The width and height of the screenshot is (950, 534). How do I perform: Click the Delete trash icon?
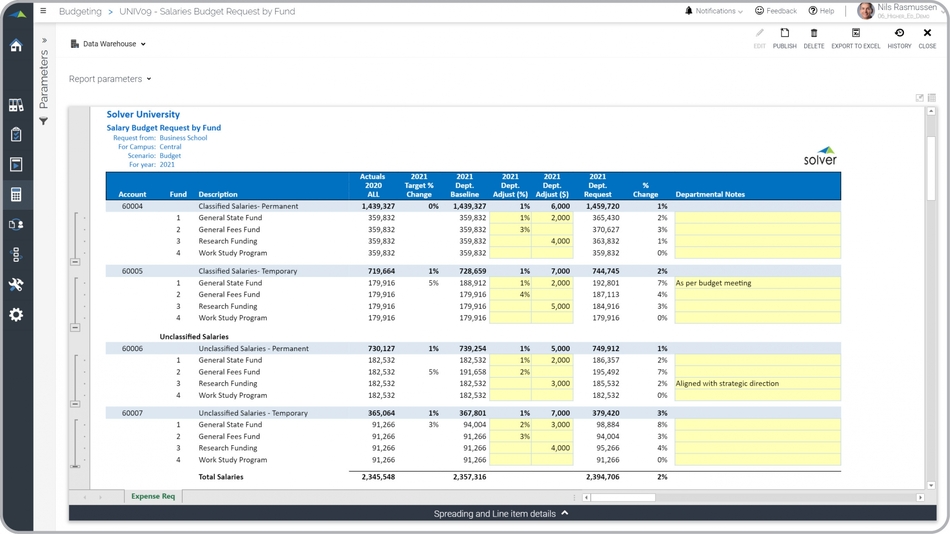814,38
